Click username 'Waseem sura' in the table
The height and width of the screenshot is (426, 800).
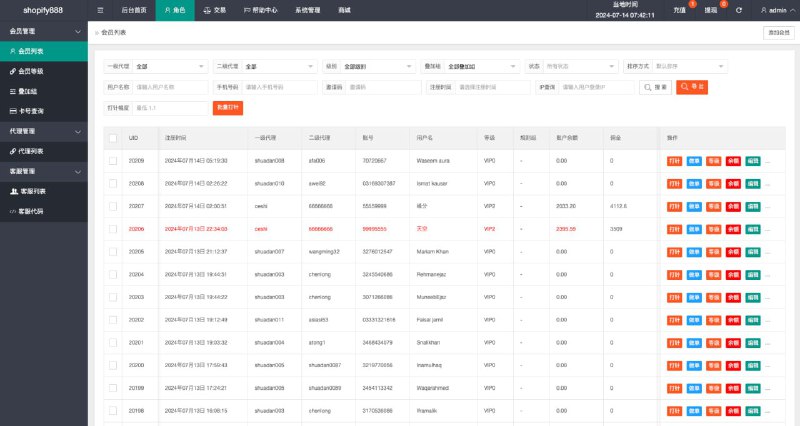click(433, 161)
